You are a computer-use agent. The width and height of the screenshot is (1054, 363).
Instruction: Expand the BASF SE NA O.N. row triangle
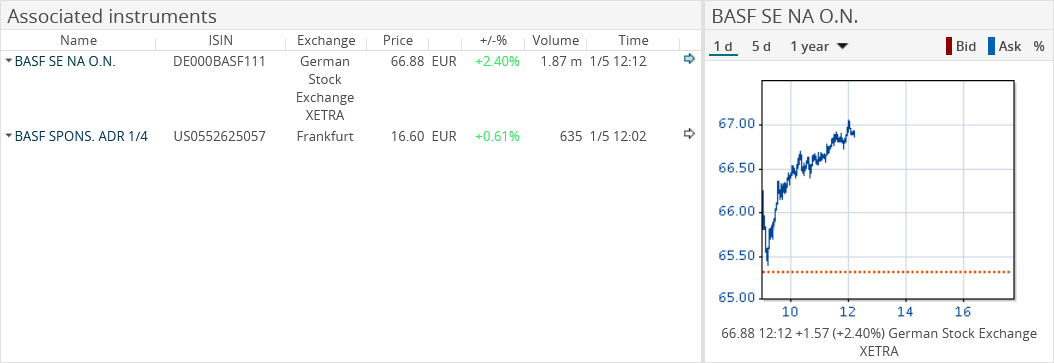[8, 62]
